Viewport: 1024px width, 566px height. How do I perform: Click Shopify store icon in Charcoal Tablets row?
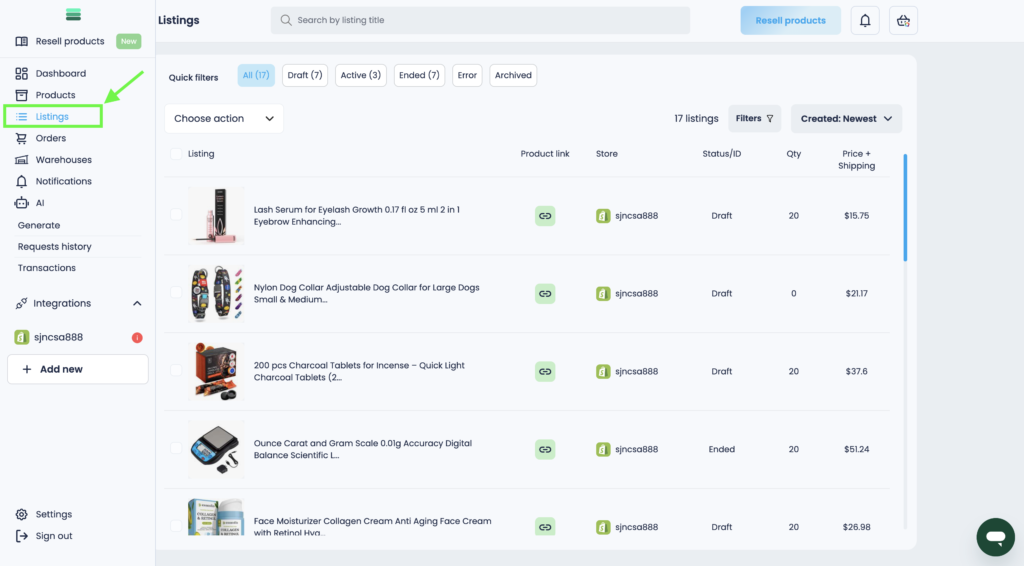click(x=603, y=372)
